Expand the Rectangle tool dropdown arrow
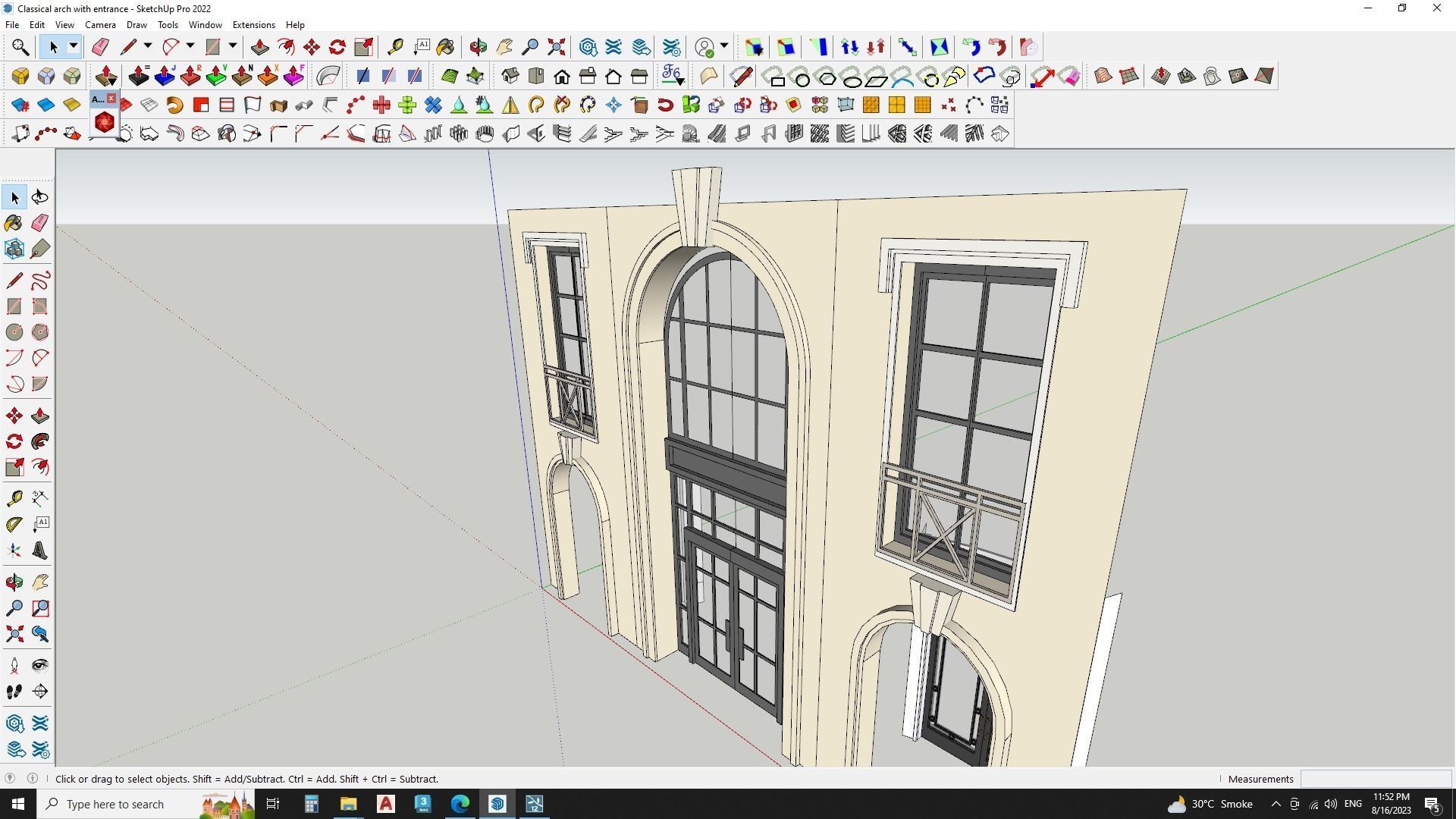The width and height of the screenshot is (1456, 819). tap(233, 47)
